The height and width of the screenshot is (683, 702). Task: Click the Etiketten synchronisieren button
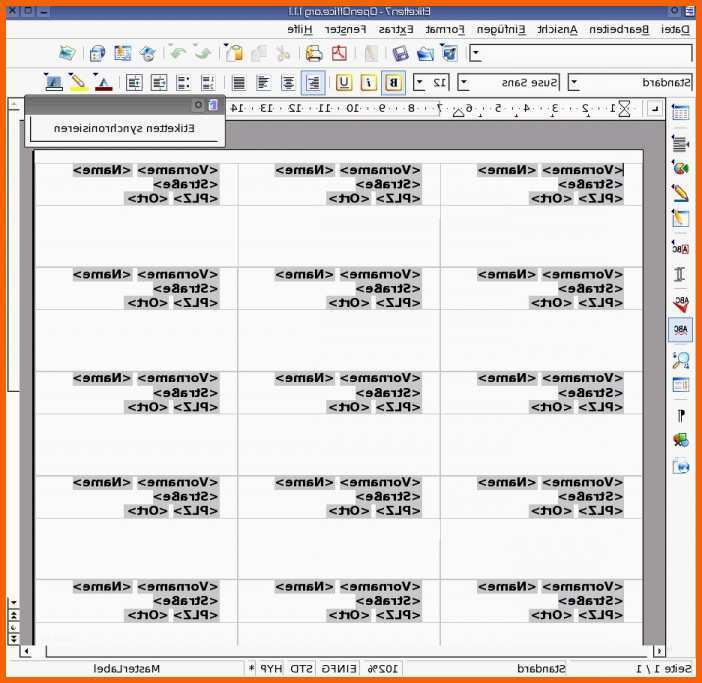click(124, 129)
